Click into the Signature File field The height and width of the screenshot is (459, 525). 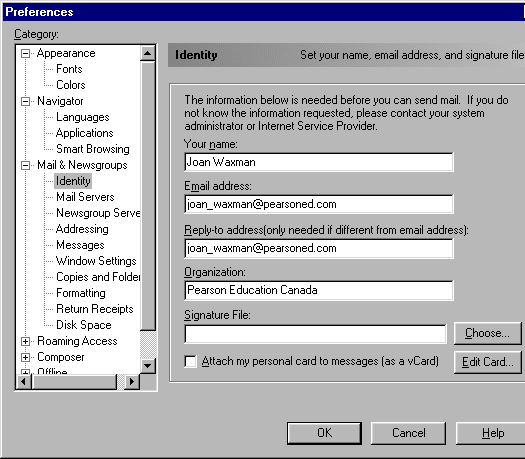[315, 334]
